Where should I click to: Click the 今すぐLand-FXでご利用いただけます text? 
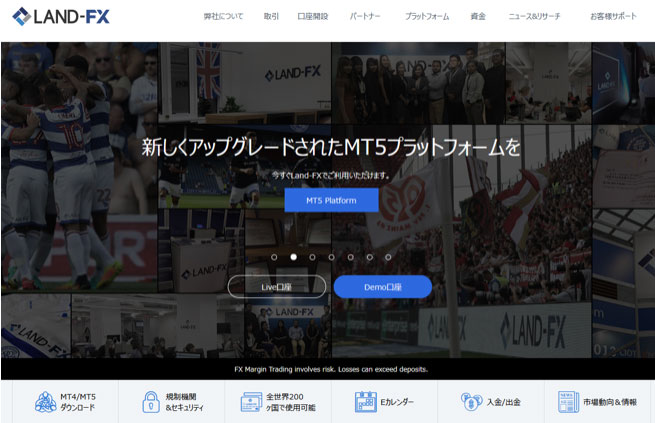(330, 175)
